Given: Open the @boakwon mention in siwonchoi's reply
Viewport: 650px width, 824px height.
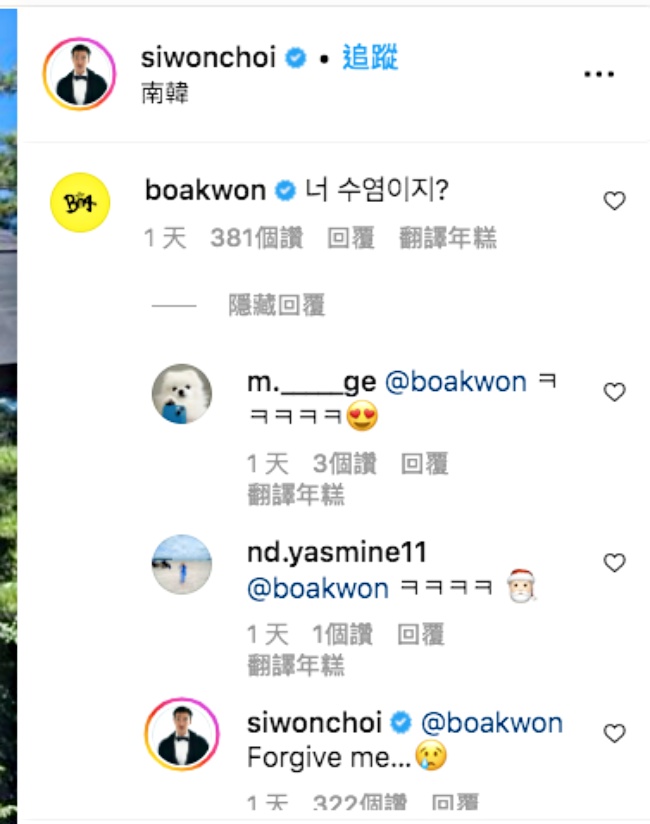Looking at the screenshot, I should (x=492, y=723).
